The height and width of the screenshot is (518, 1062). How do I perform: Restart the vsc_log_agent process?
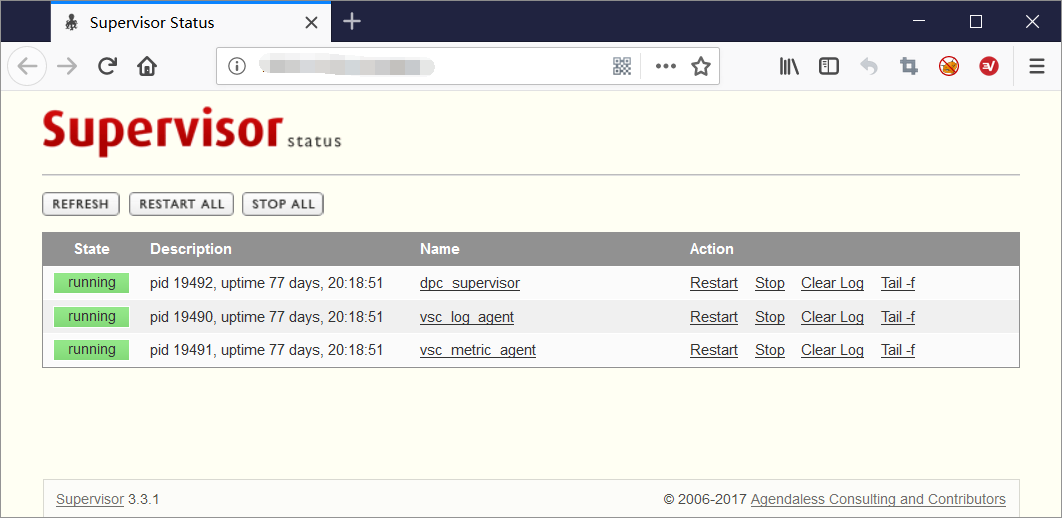[714, 317]
